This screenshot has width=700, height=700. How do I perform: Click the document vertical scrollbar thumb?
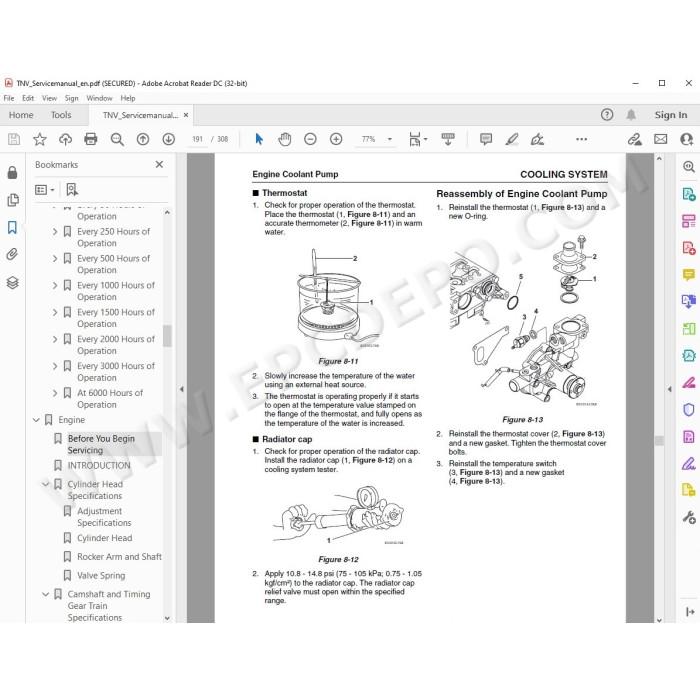coord(659,441)
